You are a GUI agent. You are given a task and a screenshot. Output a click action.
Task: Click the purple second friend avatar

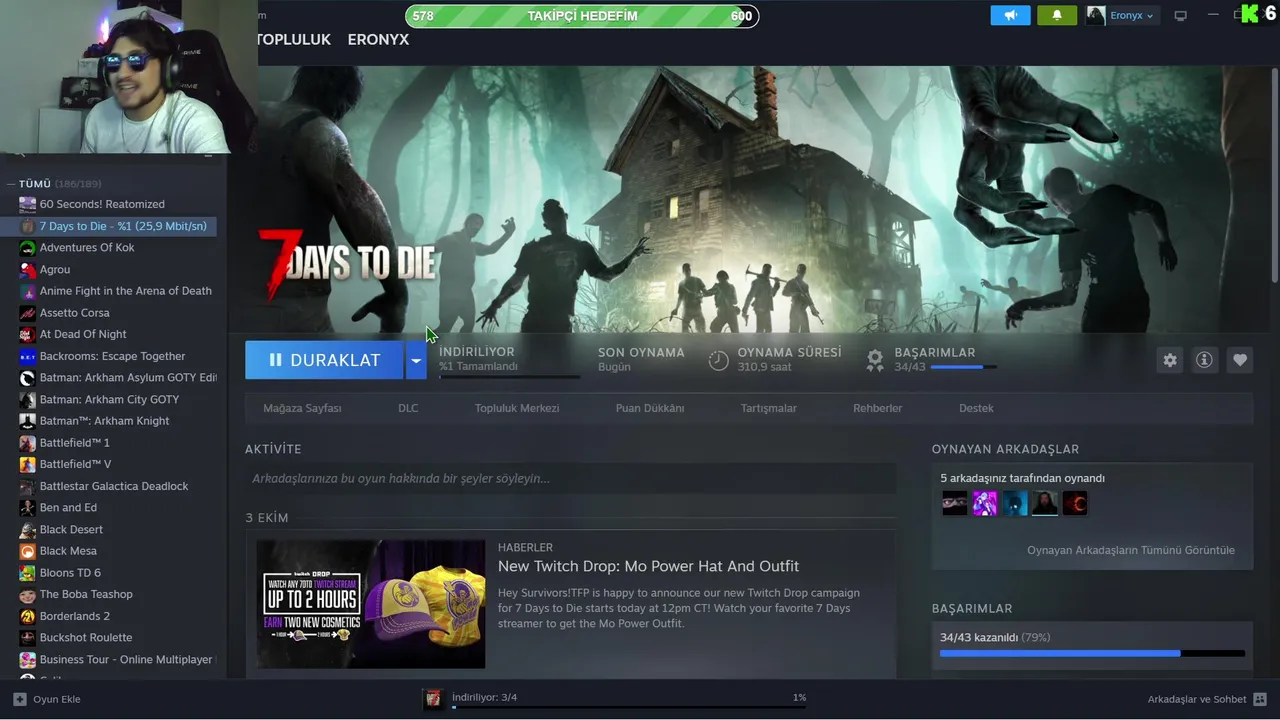pos(984,504)
